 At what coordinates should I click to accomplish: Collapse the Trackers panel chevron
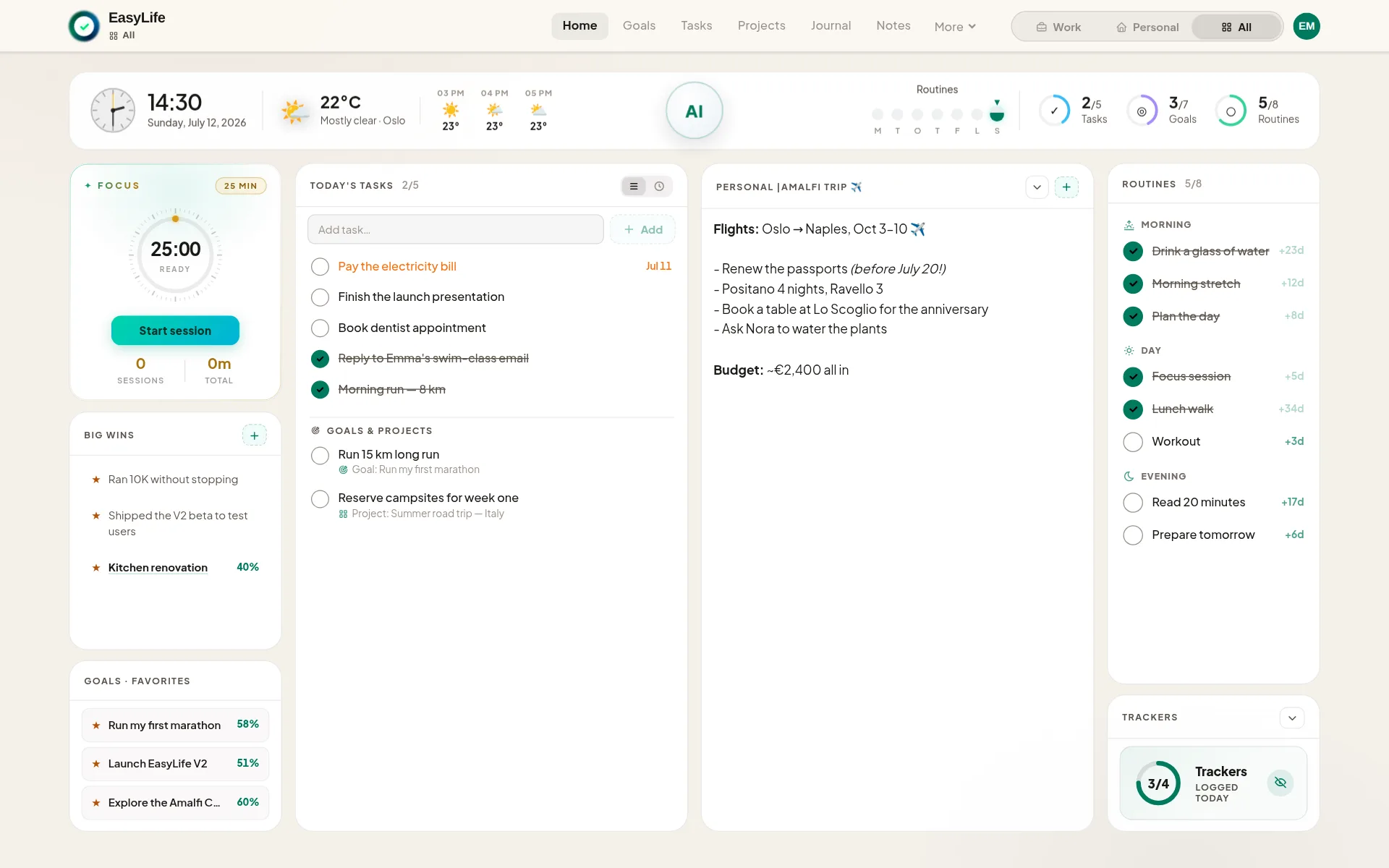click(x=1292, y=718)
